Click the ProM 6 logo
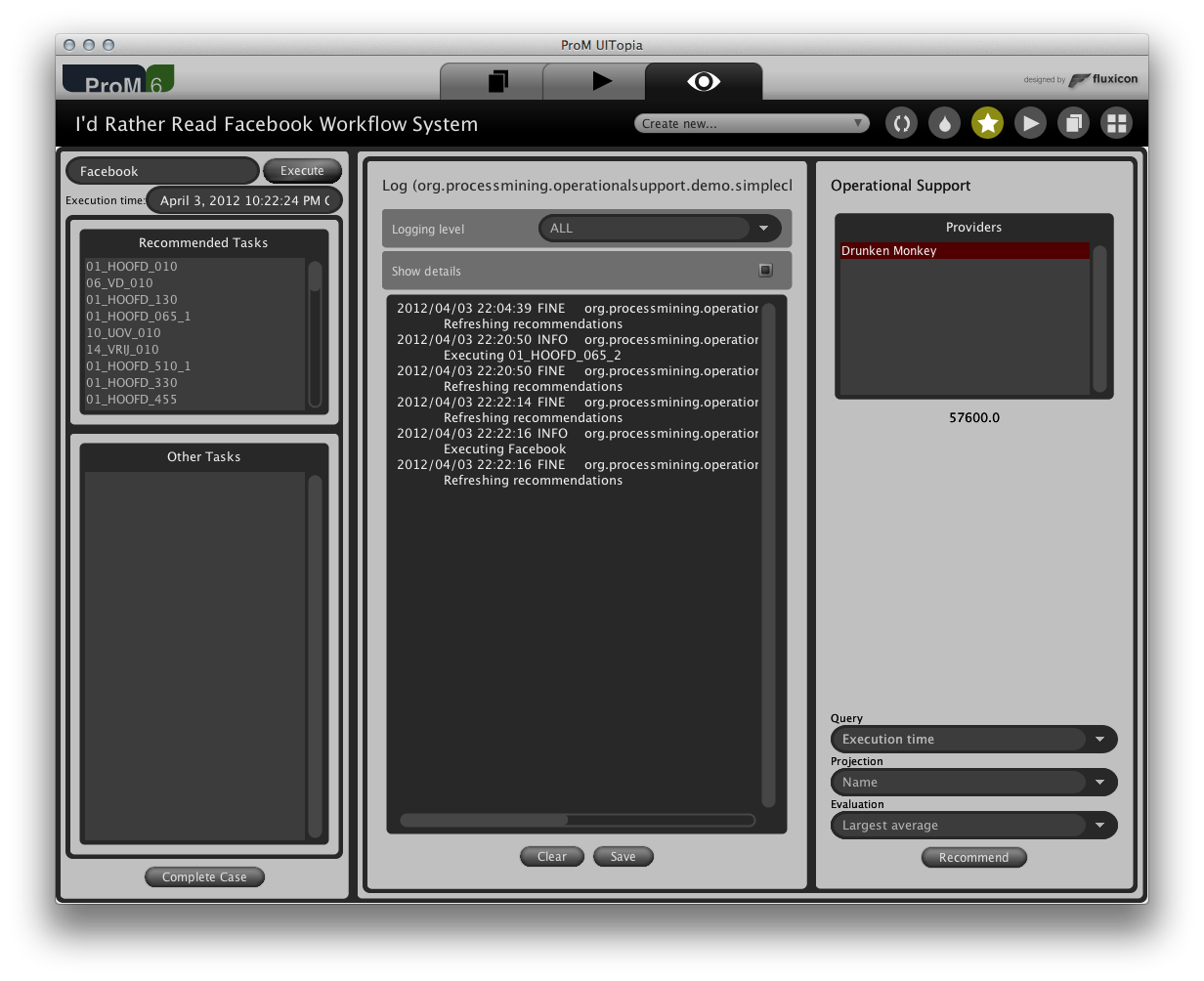1204x981 pixels. [118, 79]
